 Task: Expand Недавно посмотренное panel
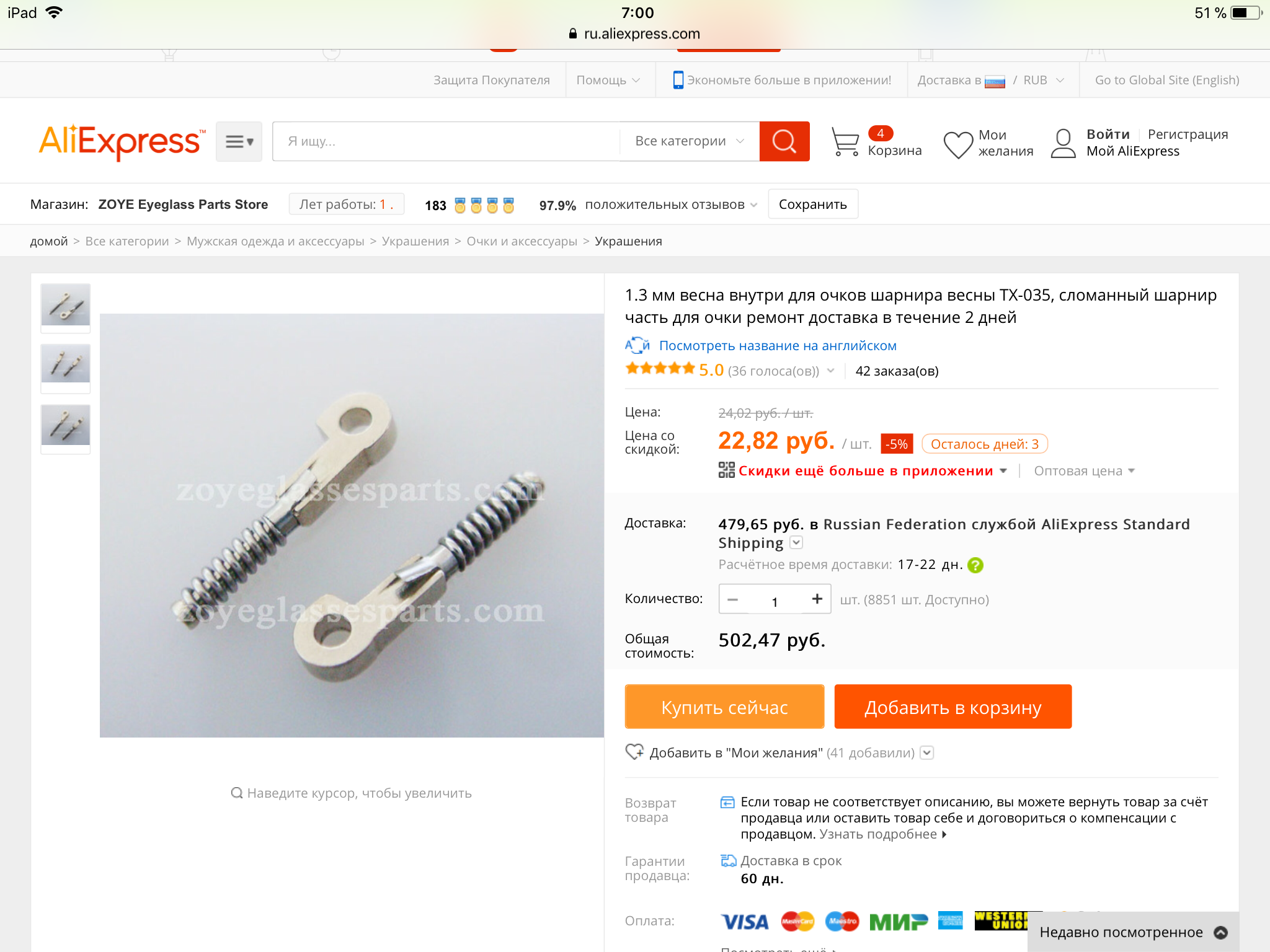pyautogui.click(x=1133, y=932)
